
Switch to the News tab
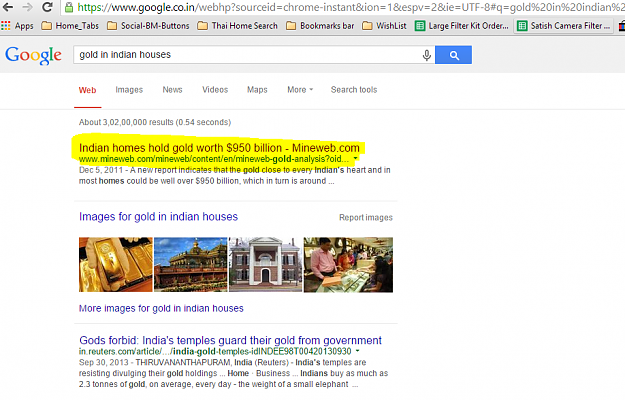[x=172, y=90]
